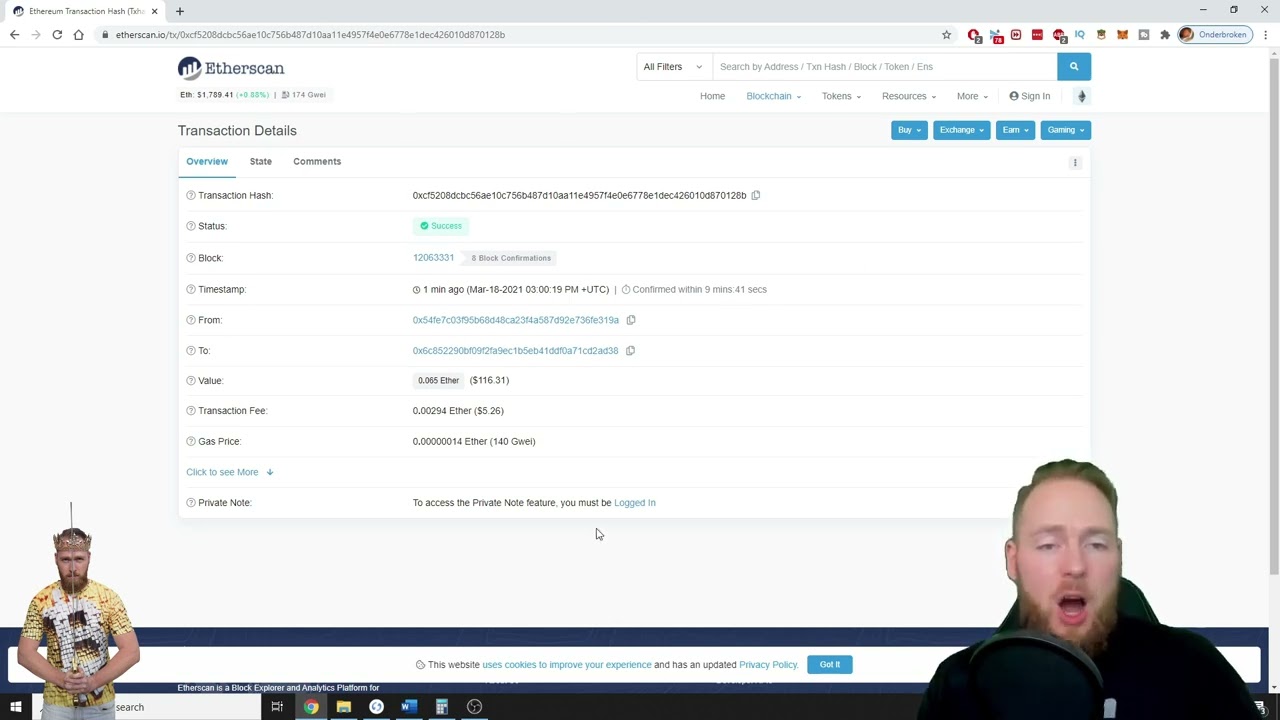Click the Success status badge
This screenshot has width=1280, height=720.
[441, 226]
